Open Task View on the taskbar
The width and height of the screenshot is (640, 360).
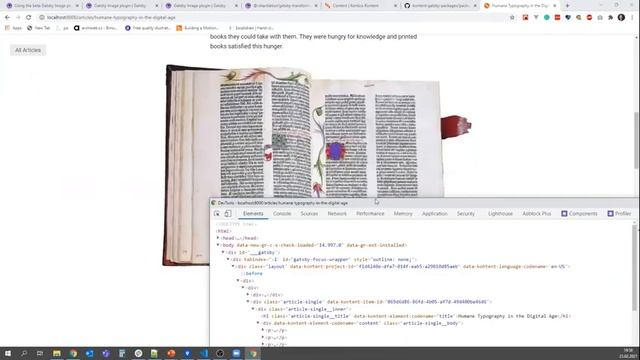point(40,353)
